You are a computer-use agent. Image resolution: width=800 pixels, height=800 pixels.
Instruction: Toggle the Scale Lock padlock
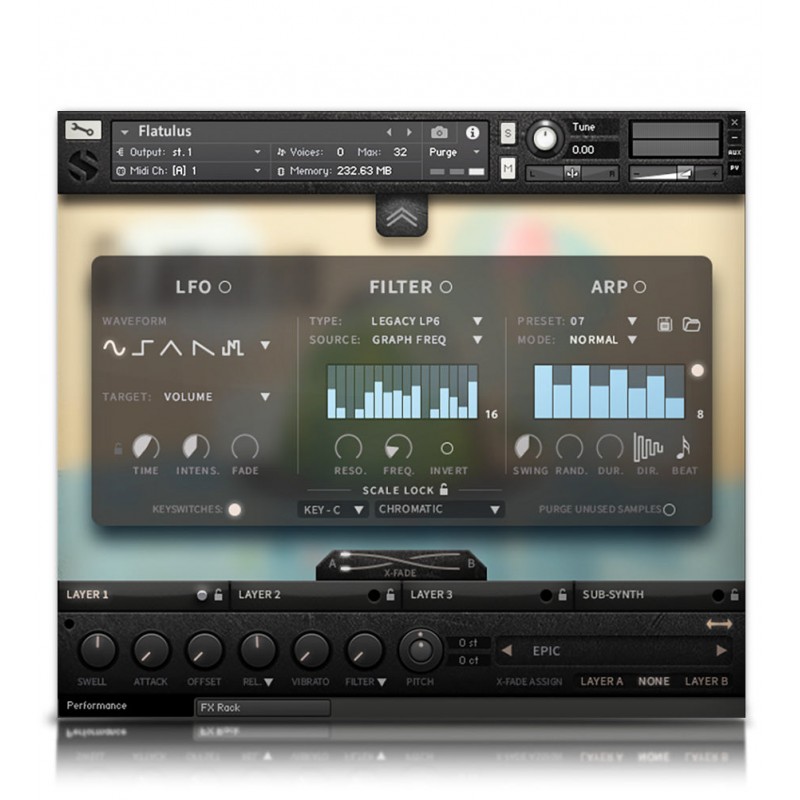coord(444,489)
